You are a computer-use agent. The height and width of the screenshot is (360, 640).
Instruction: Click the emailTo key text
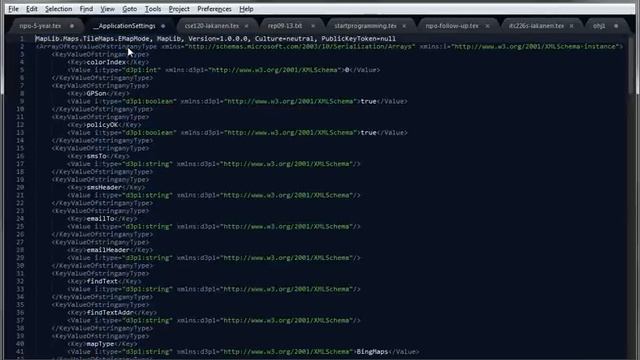(100, 219)
